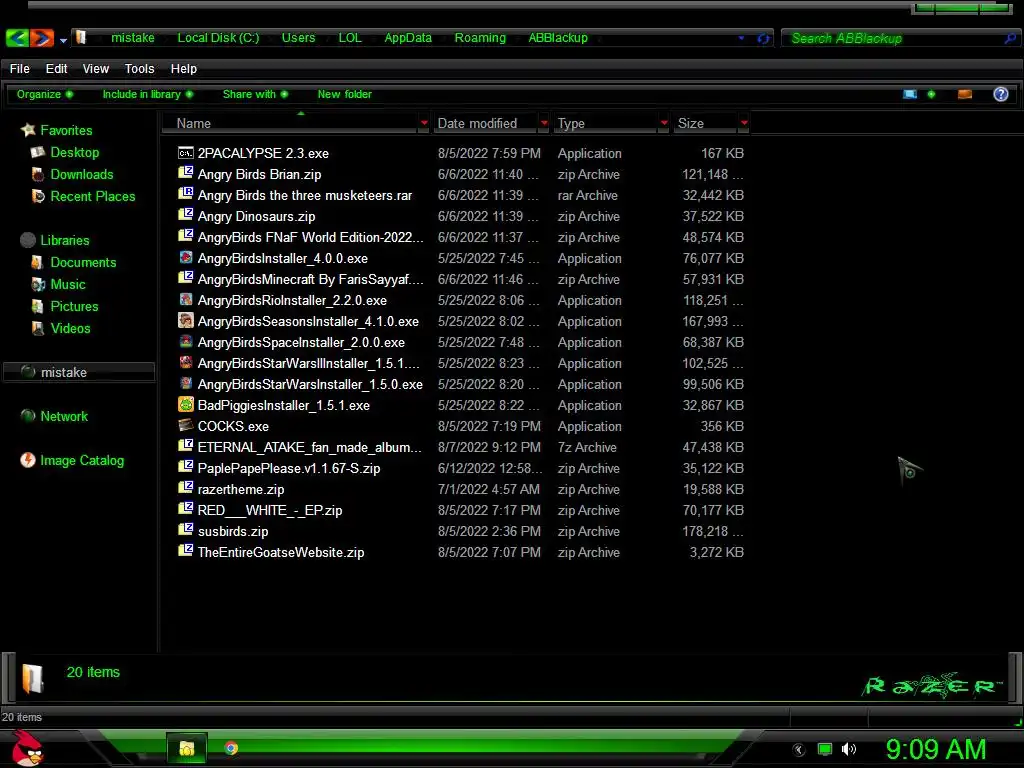Screen dimensions: 1024x768
Task: Select AngryBirdsInstaller_4.0.0.exe icon
Action: 185,258
